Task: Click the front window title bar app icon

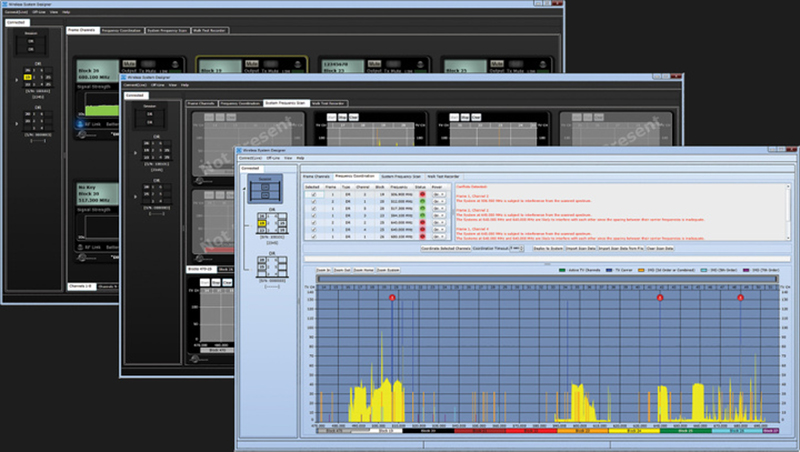Action: point(239,150)
